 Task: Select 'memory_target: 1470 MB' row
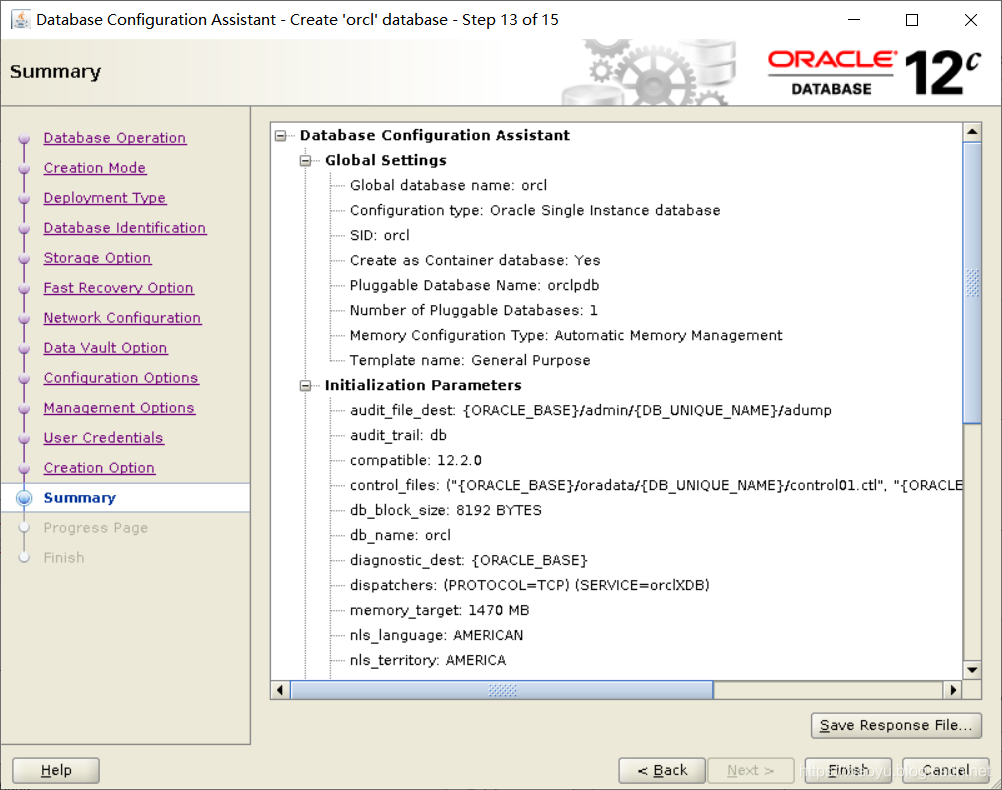tap(440, 610)
